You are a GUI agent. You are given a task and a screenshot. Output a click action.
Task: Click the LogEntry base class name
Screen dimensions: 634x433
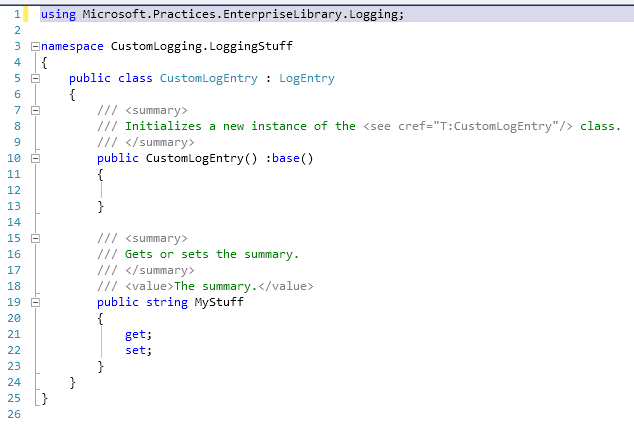[x=306, y=78]
